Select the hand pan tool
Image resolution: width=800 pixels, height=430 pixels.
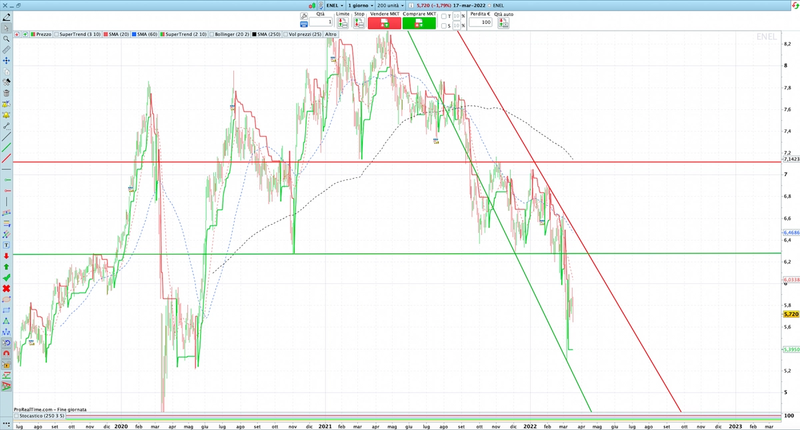point(6,71)
